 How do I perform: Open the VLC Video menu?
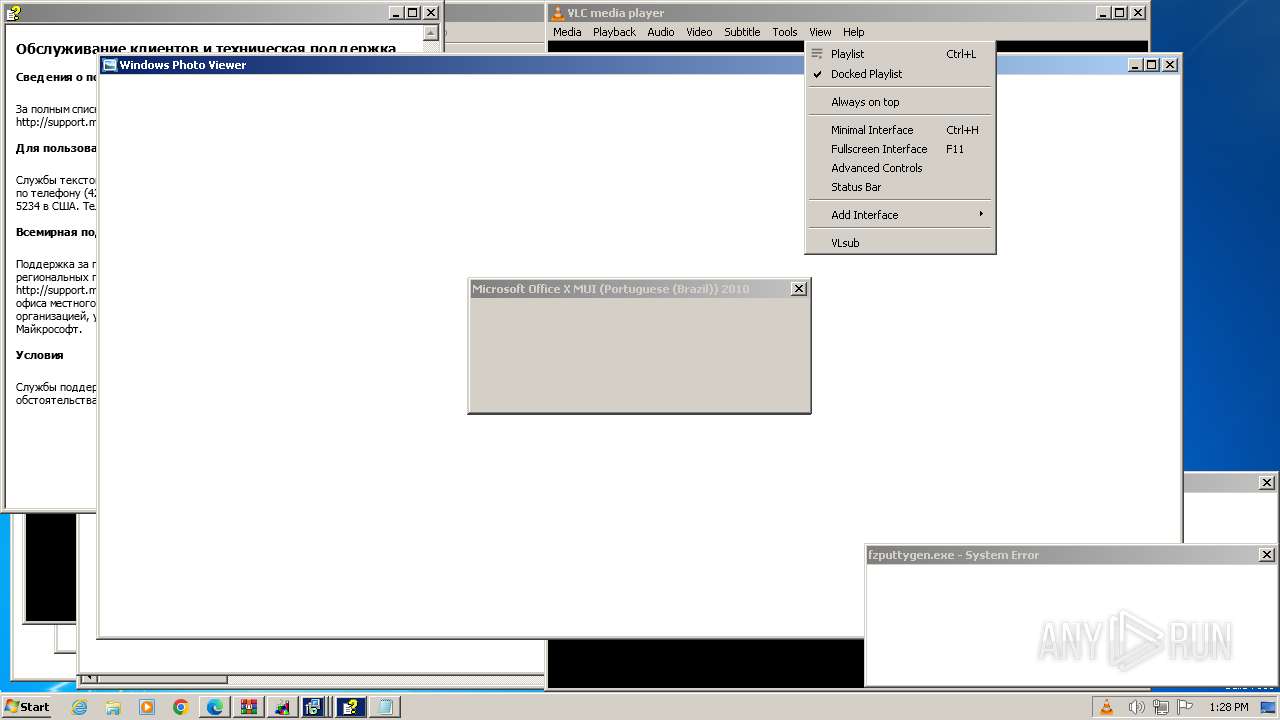click(x=699, y=32)
